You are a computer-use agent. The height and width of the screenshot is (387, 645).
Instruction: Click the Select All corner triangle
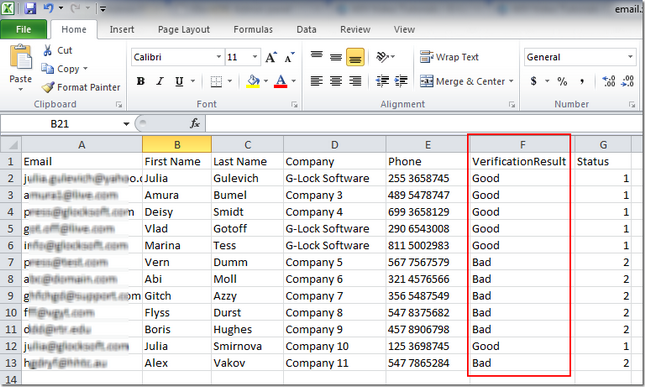pyautogui.click(x=12, y=144)
